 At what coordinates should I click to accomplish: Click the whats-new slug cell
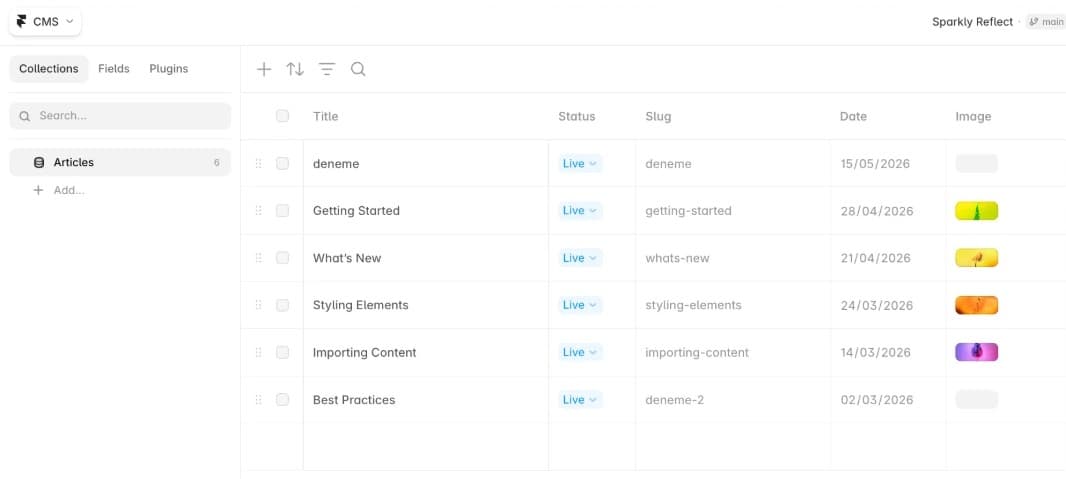(733, 258)
